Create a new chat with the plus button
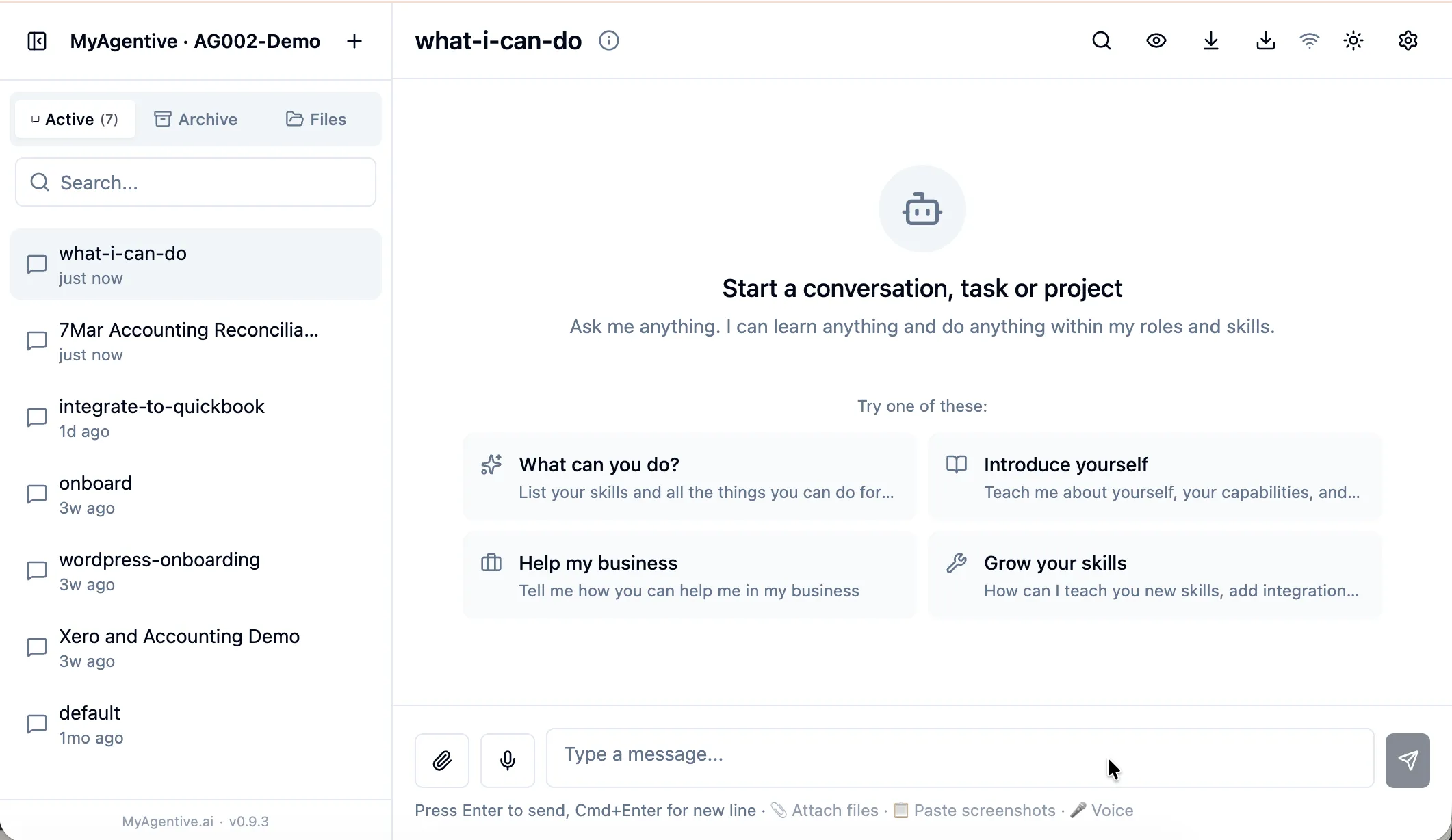1452x840 pixels. [354, 40]
